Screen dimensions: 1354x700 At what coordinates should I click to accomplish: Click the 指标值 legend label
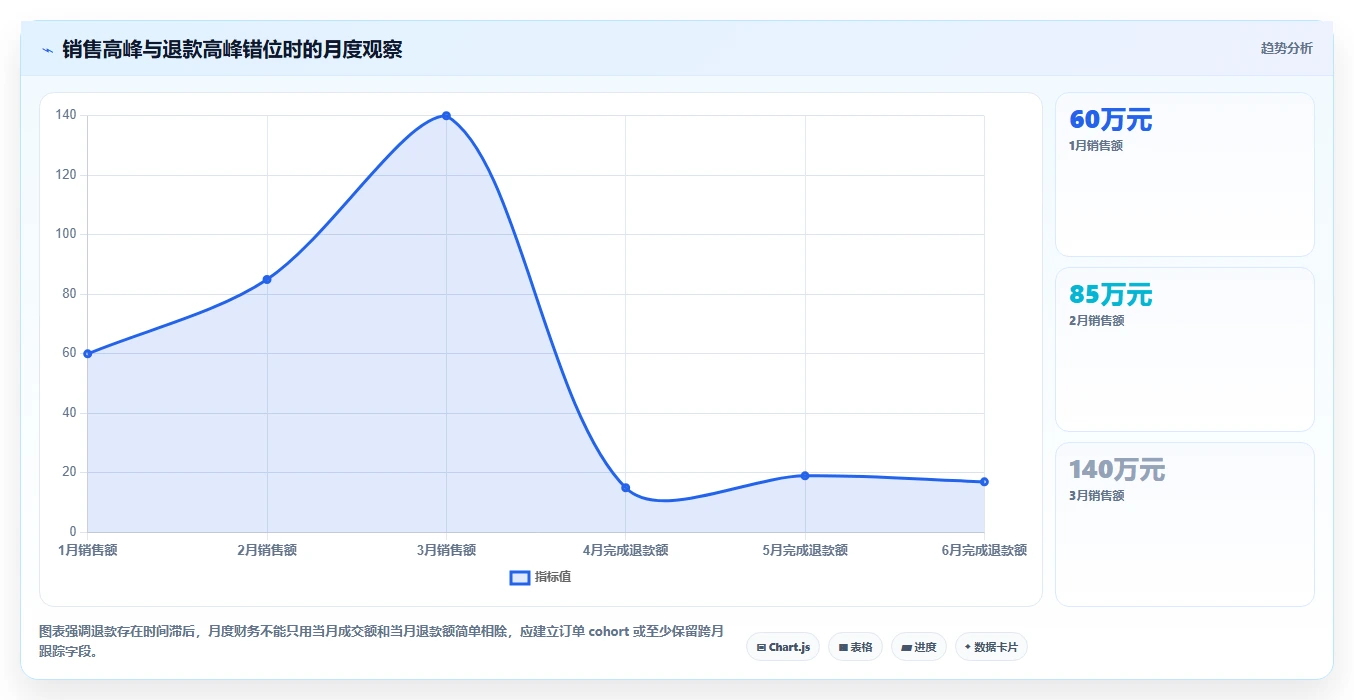tap(553, 577)
